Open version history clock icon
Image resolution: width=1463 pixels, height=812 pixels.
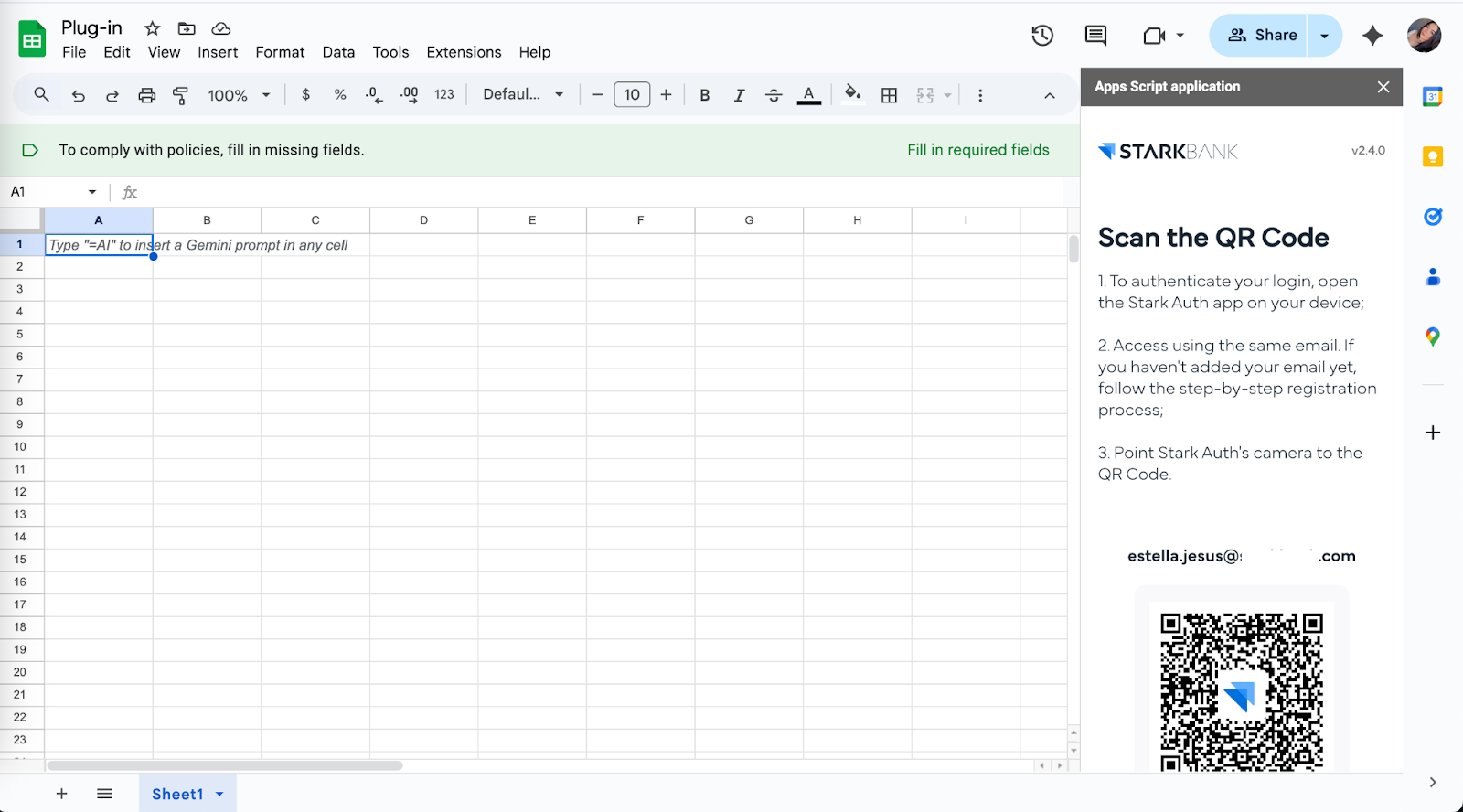[x=1042, y=36]
